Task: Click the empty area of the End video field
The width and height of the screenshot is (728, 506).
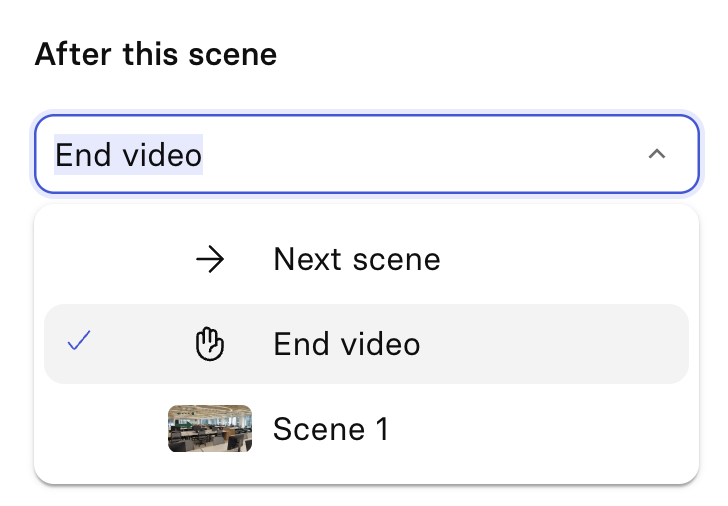Action: [x=420, y=154]
